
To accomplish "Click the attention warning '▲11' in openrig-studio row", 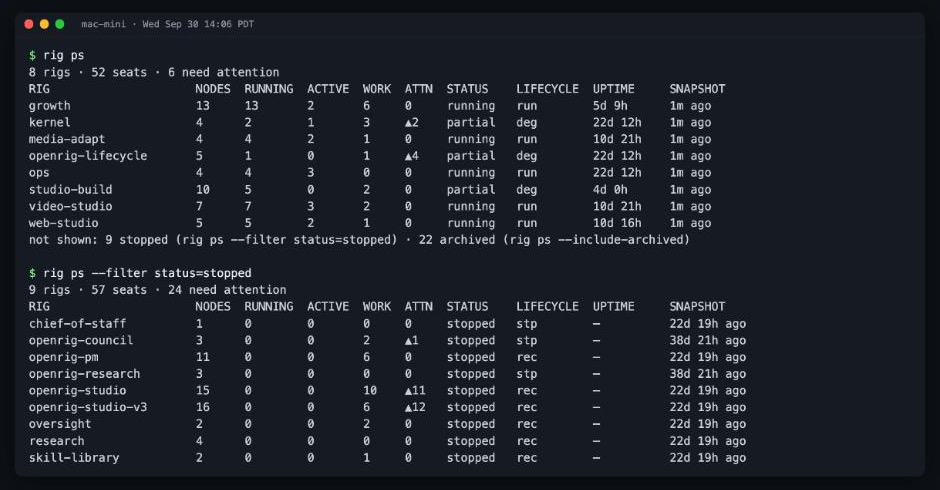I will (x=415, y=390).
